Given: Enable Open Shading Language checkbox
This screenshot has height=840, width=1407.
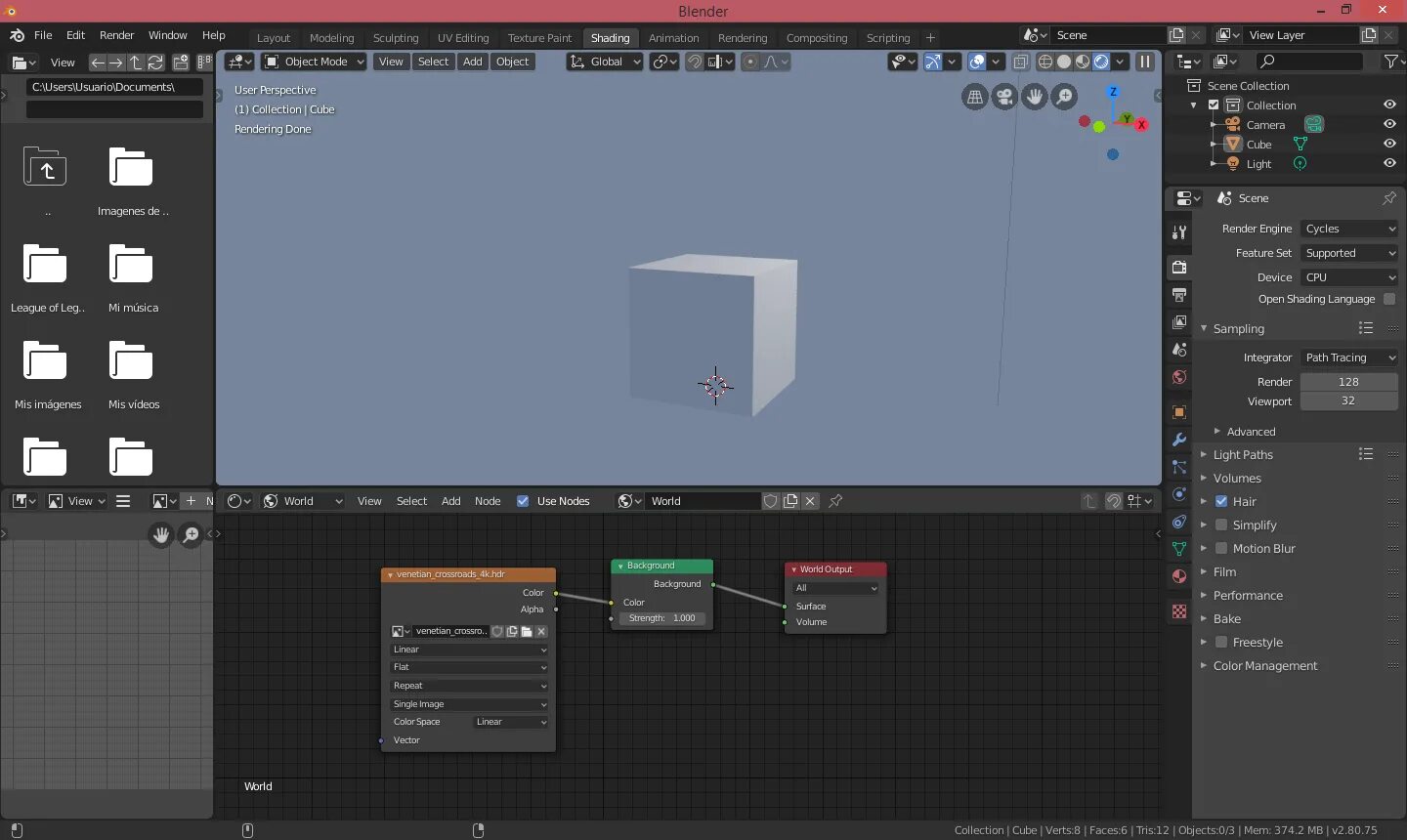Looking at the screenshot, I should click(1389, 299).
